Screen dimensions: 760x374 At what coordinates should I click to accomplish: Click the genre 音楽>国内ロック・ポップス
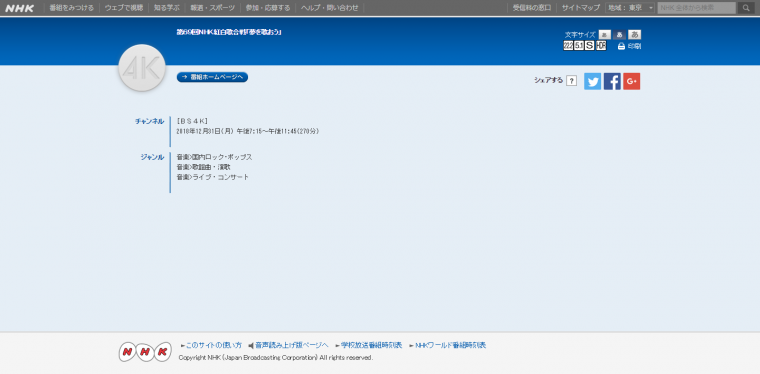pyautogui.click(x=214, y=157)
